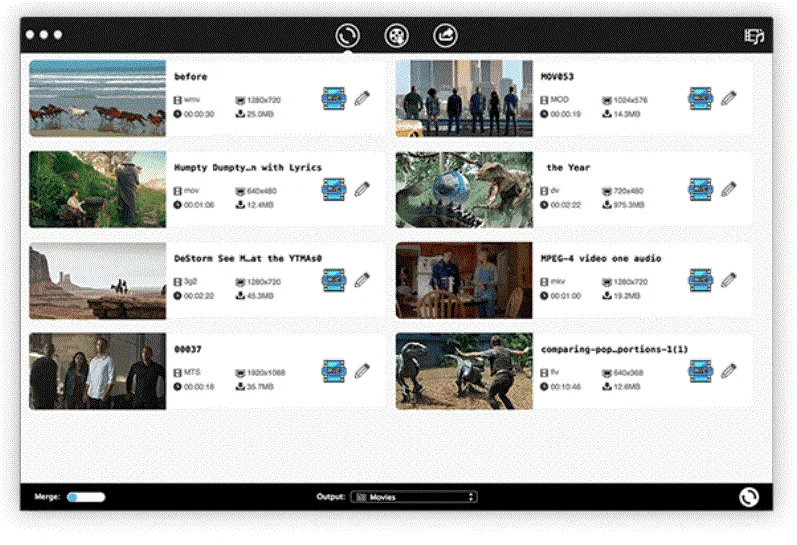Click 'Humpty Dumpty…n with Lyrics' title
The width and height of the screenshot is (797, 545).
(x=248, y=168)
